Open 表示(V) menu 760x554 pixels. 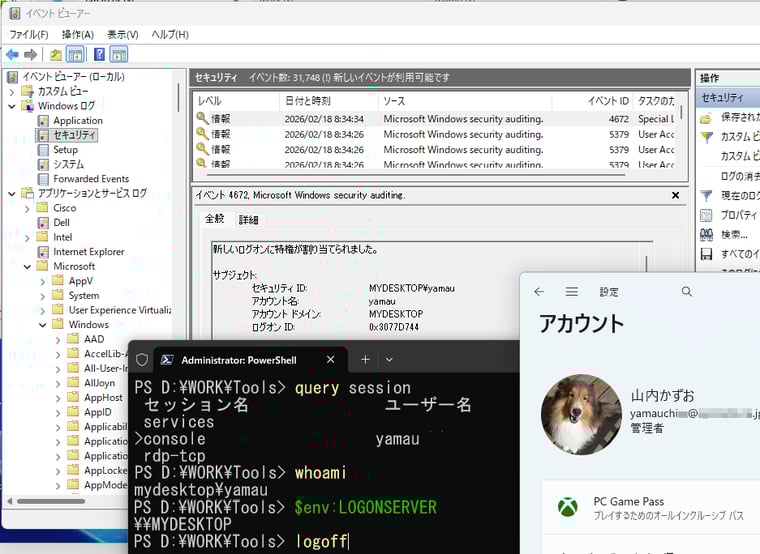123,34
